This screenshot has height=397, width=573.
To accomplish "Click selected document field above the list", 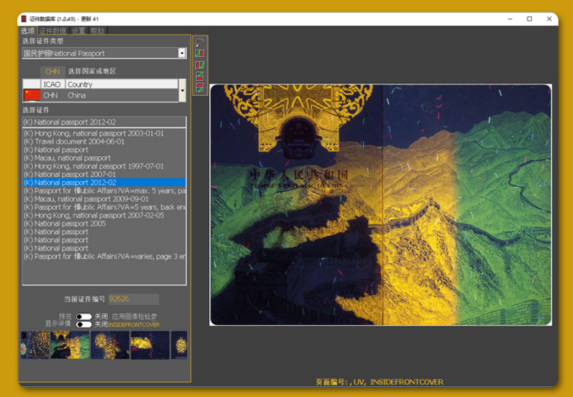I will pyautogui.click(x=104, y=122).
